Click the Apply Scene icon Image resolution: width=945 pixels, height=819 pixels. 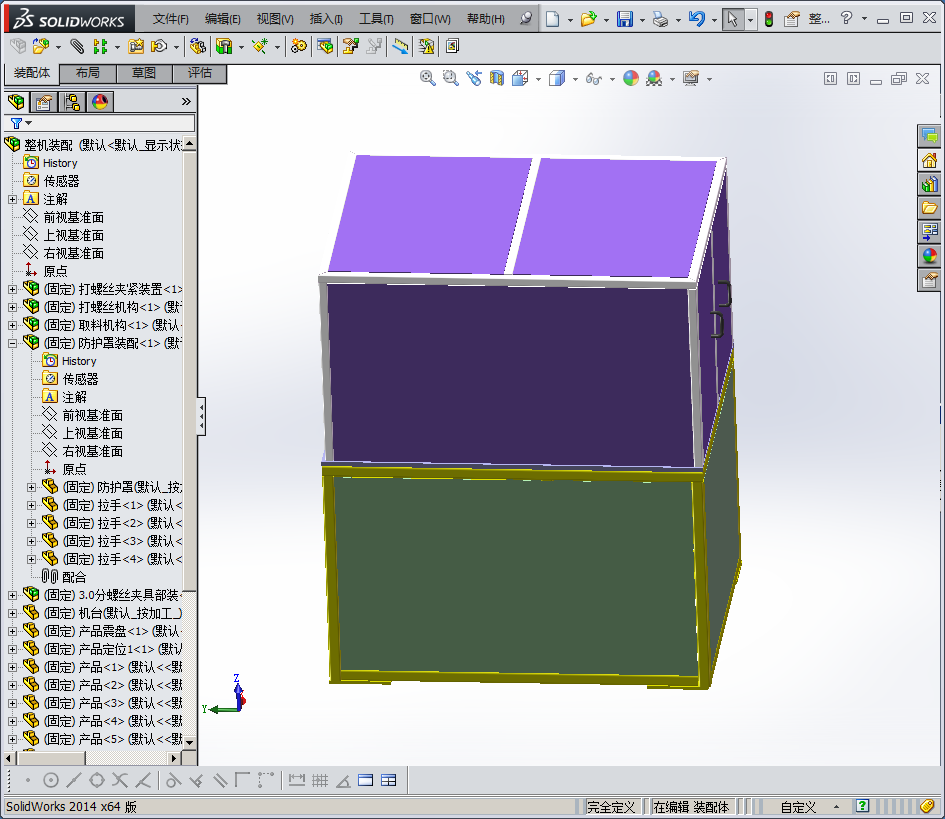tap(654, 78)
